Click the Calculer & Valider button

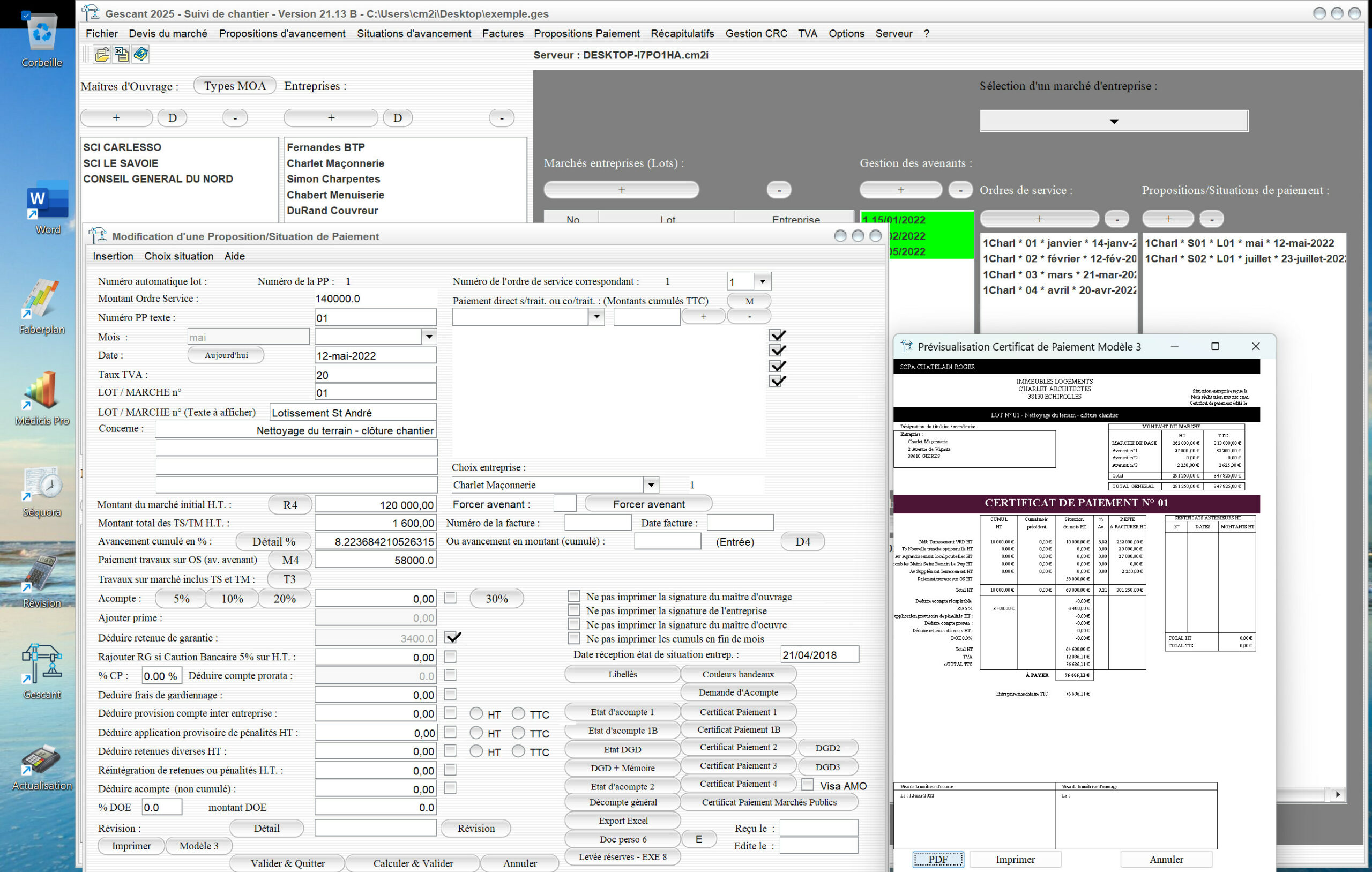413,863
